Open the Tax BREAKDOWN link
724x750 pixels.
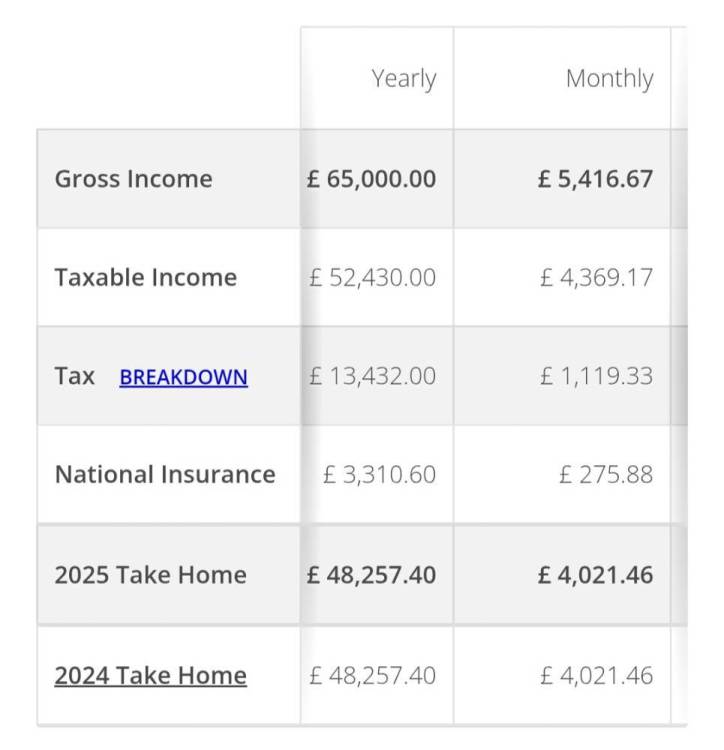[184, 377]
